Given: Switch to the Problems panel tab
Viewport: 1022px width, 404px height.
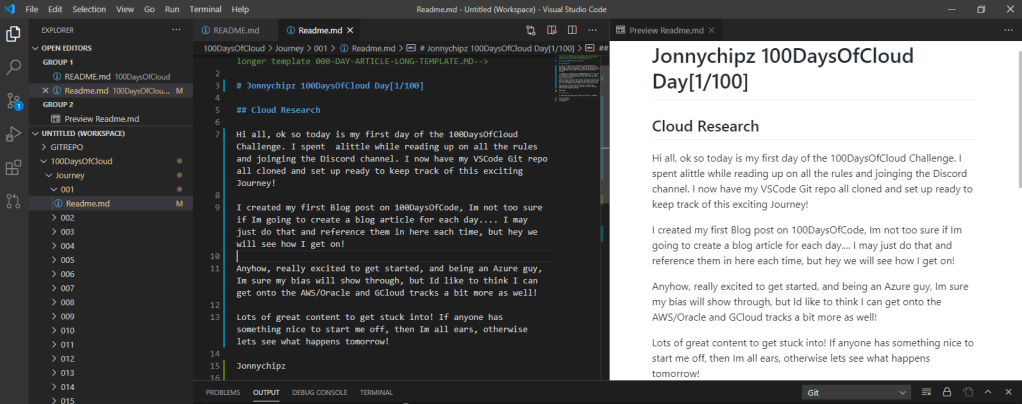Looking at the screenshot, I should [223, 392].
